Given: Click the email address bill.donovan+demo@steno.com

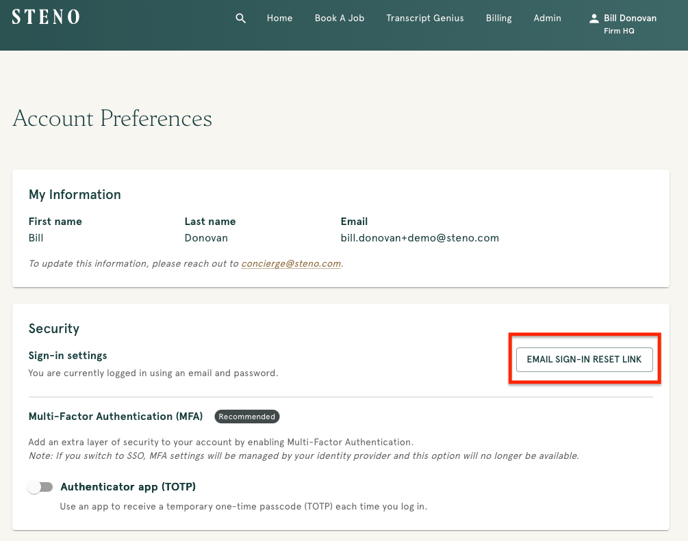Looking at the screenshot, I should coord(419,238).
